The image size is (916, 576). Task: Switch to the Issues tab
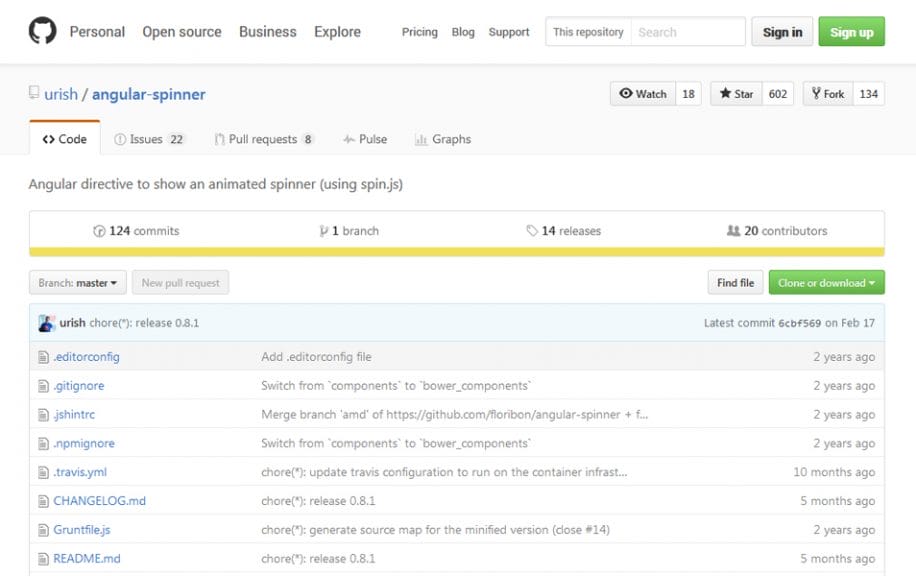tap(150, 139)
